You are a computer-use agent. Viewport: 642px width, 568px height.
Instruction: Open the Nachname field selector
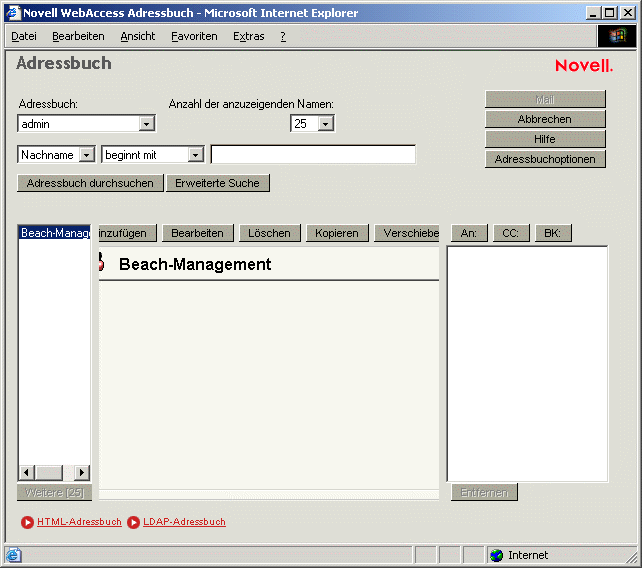coord(86,155)
